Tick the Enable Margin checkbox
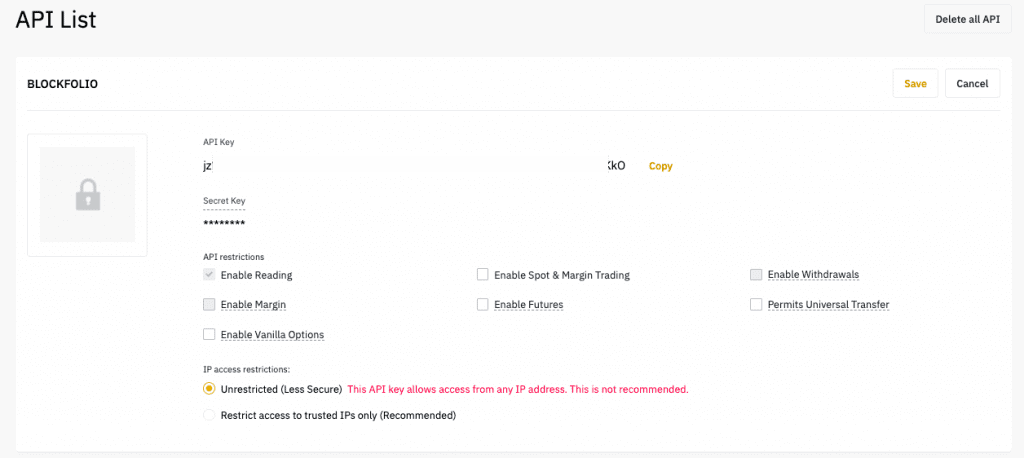Image resolution: width=1024 pixels, height=458 pixels. tap(209, 304)
